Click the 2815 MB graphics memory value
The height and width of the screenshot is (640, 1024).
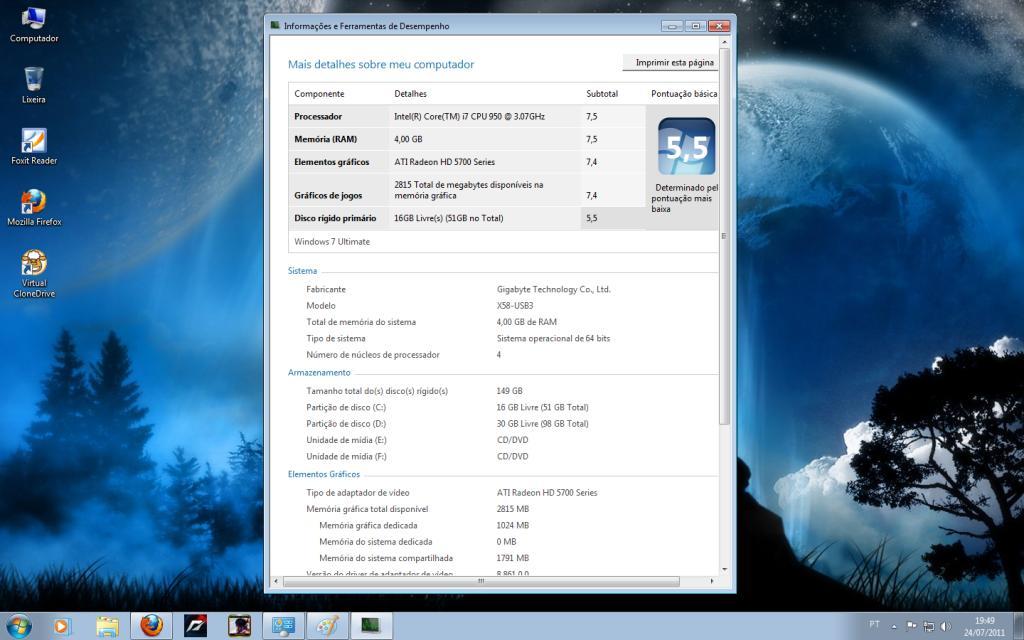click(x=513, y=509)
